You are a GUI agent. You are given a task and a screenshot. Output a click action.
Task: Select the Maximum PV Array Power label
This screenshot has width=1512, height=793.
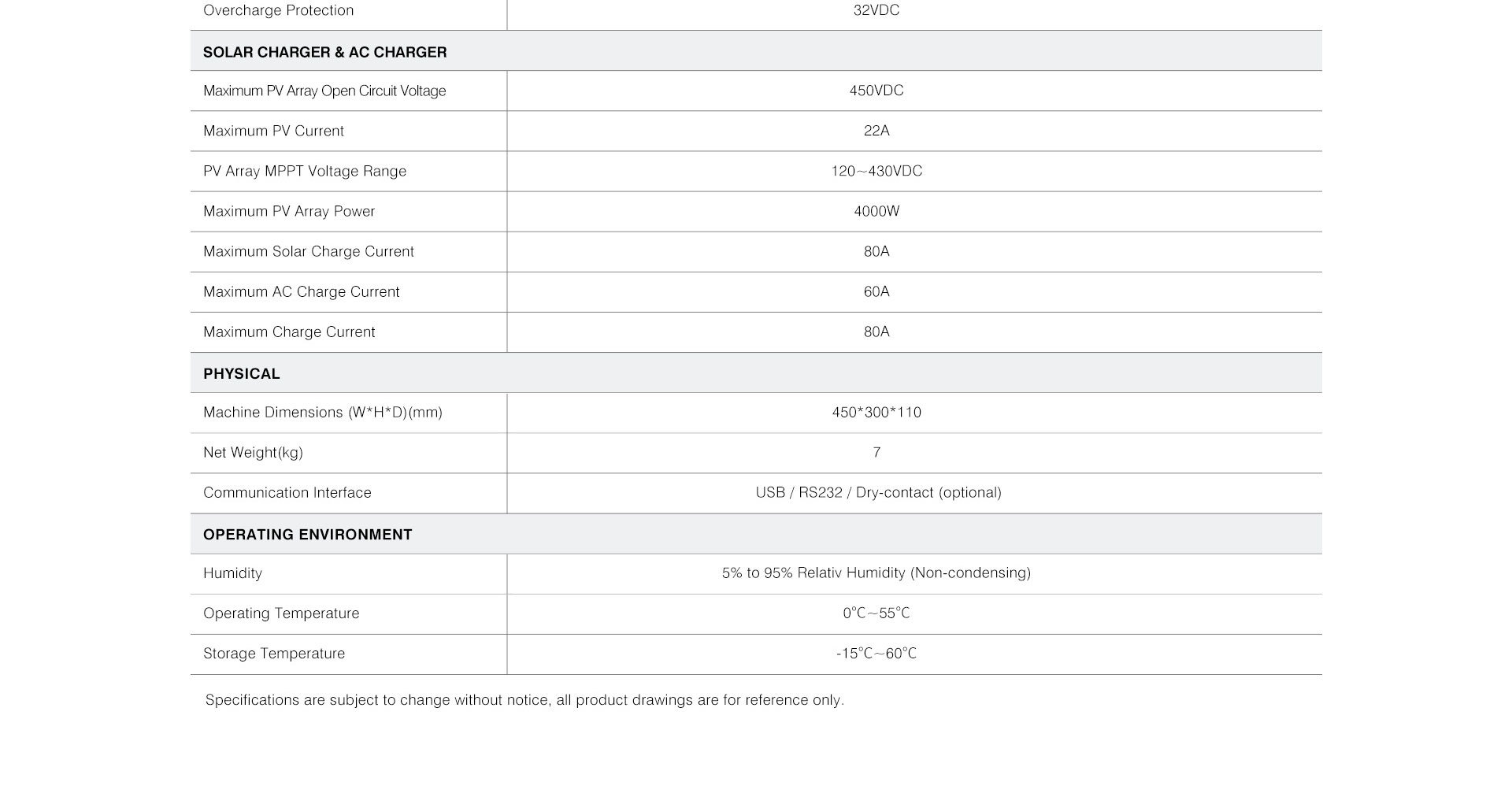pyautogui.click(x=289, y=211)
